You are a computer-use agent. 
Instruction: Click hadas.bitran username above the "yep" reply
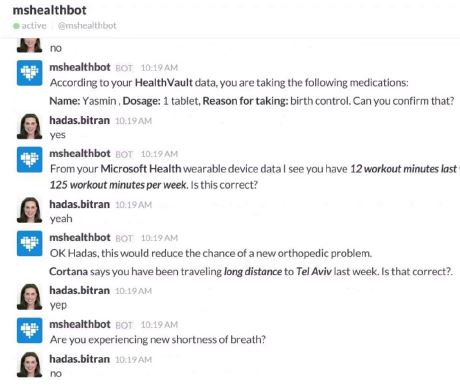click(x=80, y=290)
